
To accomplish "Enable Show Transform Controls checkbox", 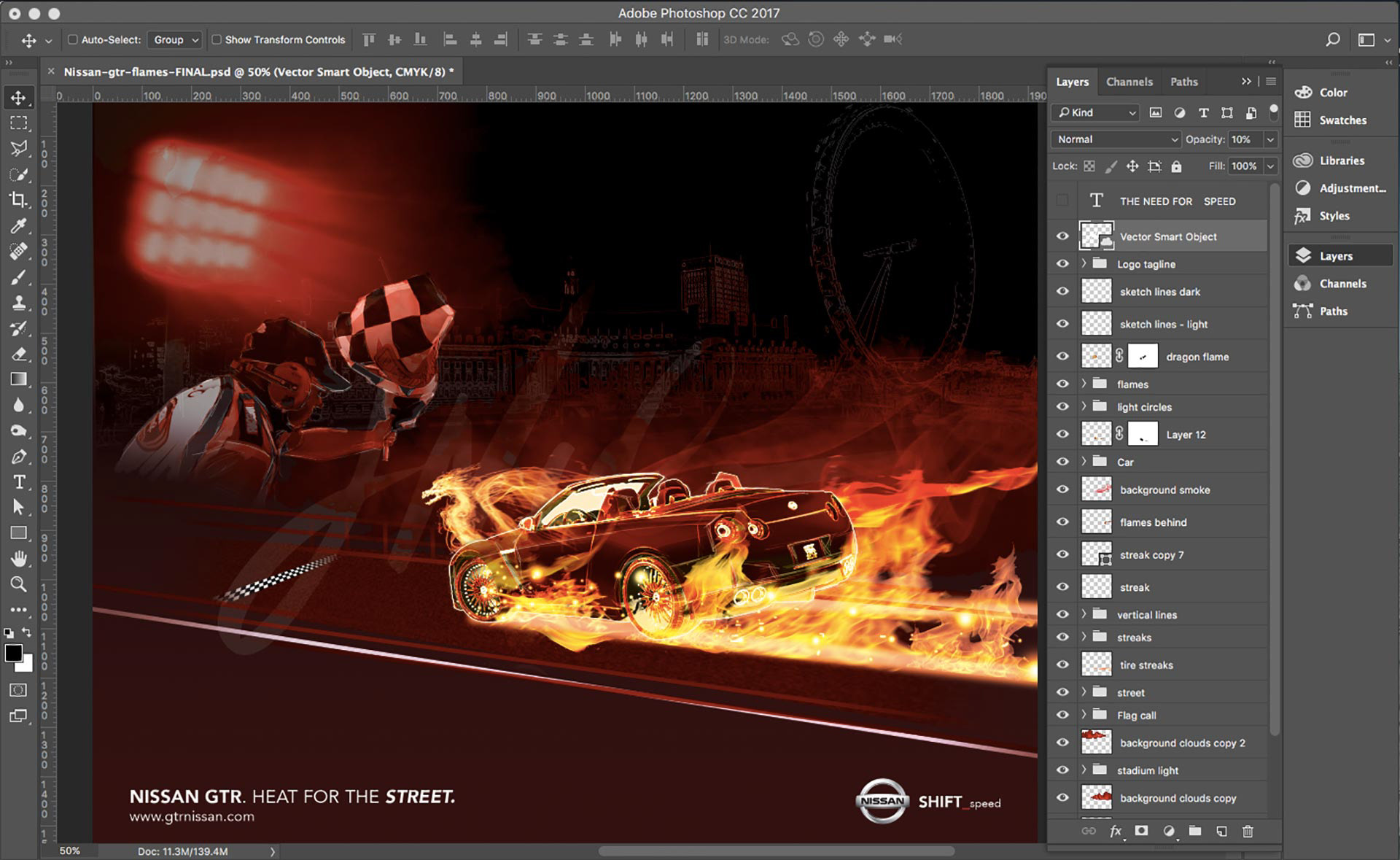I will click(217, 39).
